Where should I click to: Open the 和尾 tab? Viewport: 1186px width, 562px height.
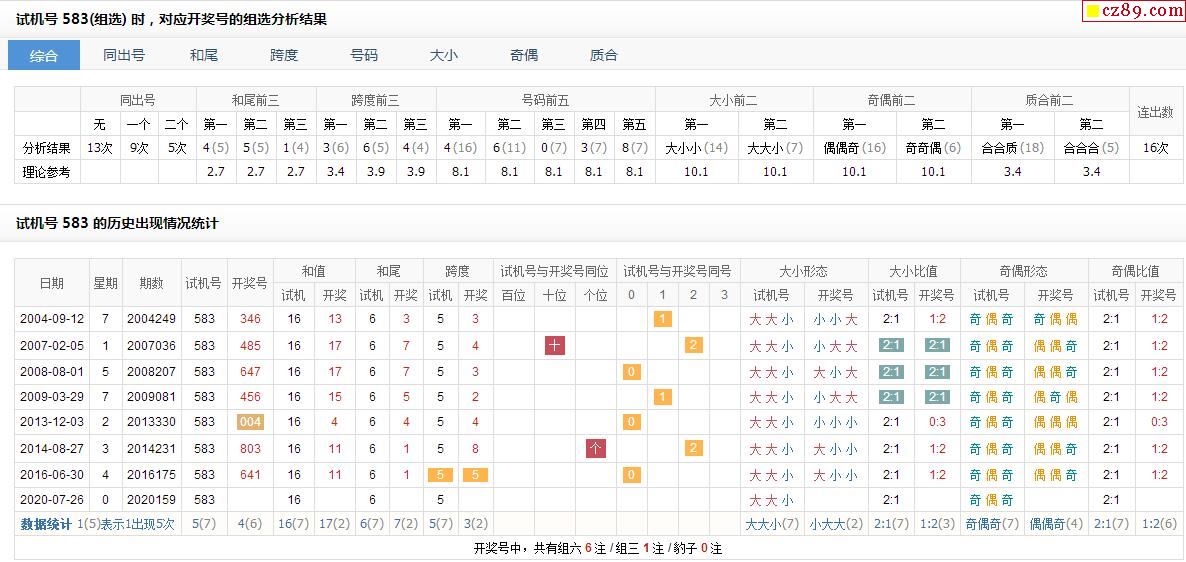pos(204,55)
